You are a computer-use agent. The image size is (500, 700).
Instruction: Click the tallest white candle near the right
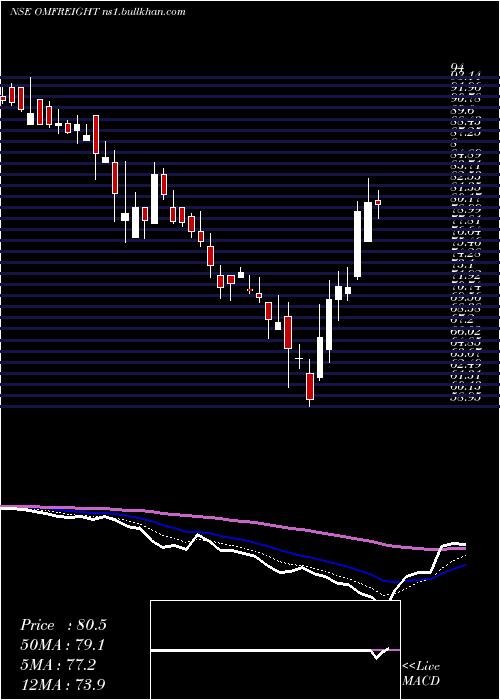pos(358,244)
